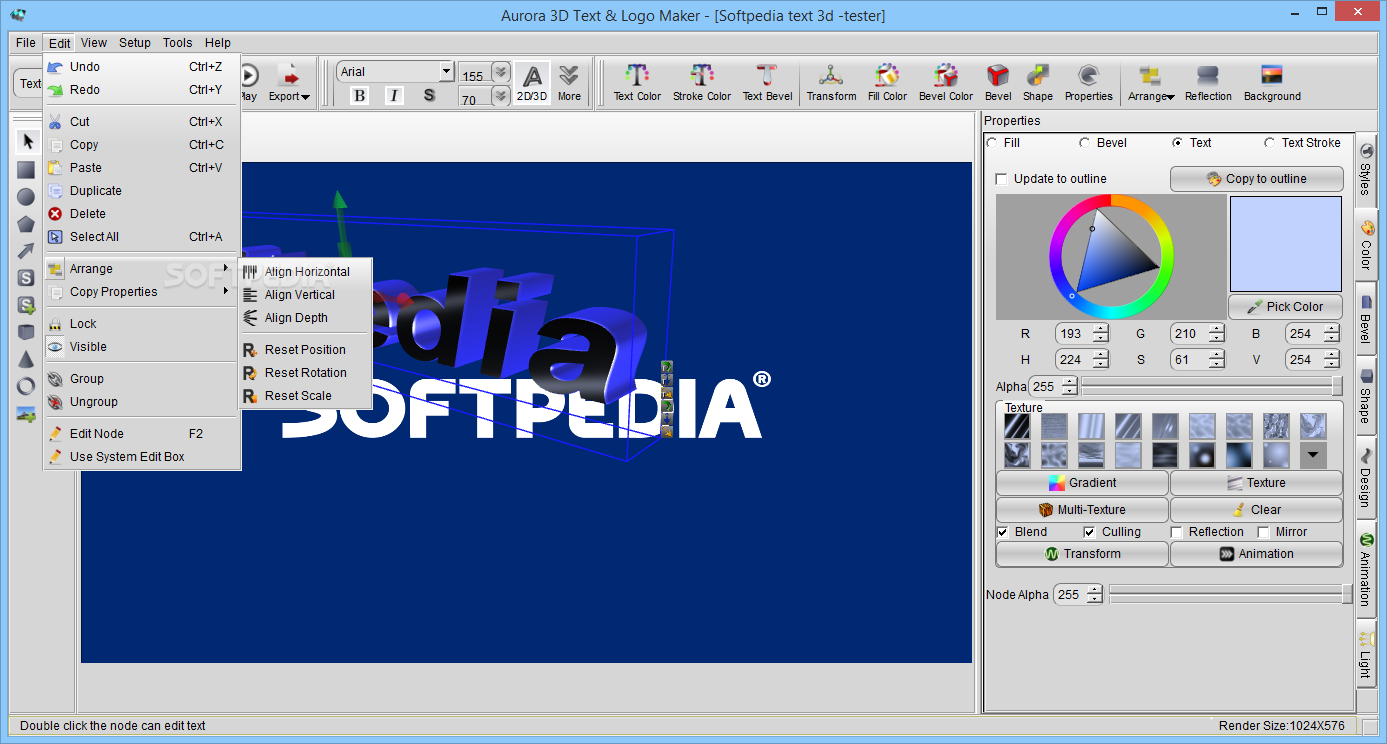Select the Text radio button
The image size is (1387, 744).
click(1177, 143)
